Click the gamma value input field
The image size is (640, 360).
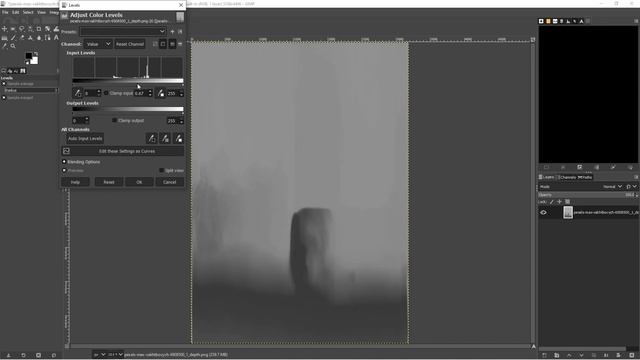(140, 93)
